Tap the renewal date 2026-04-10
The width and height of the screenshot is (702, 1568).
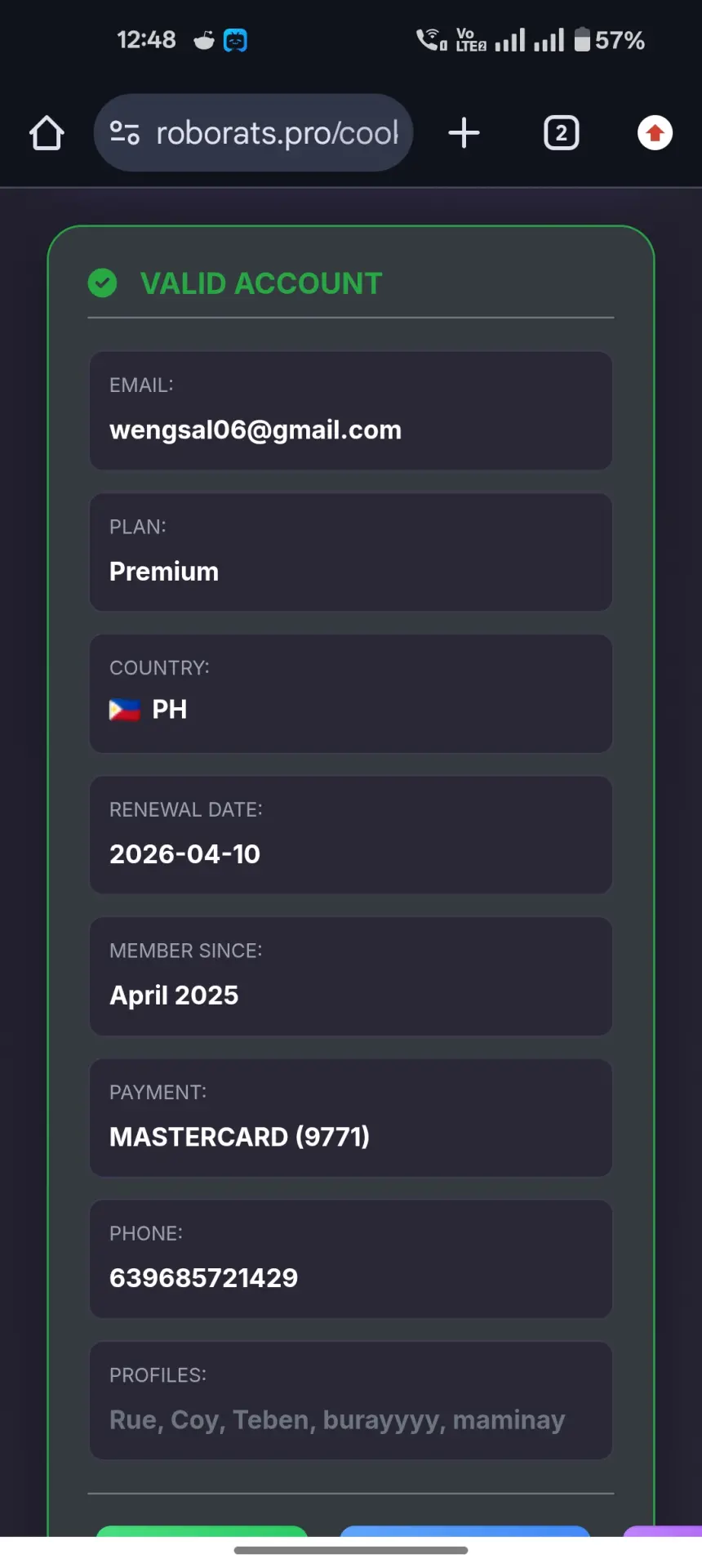(x=185, y=854)
